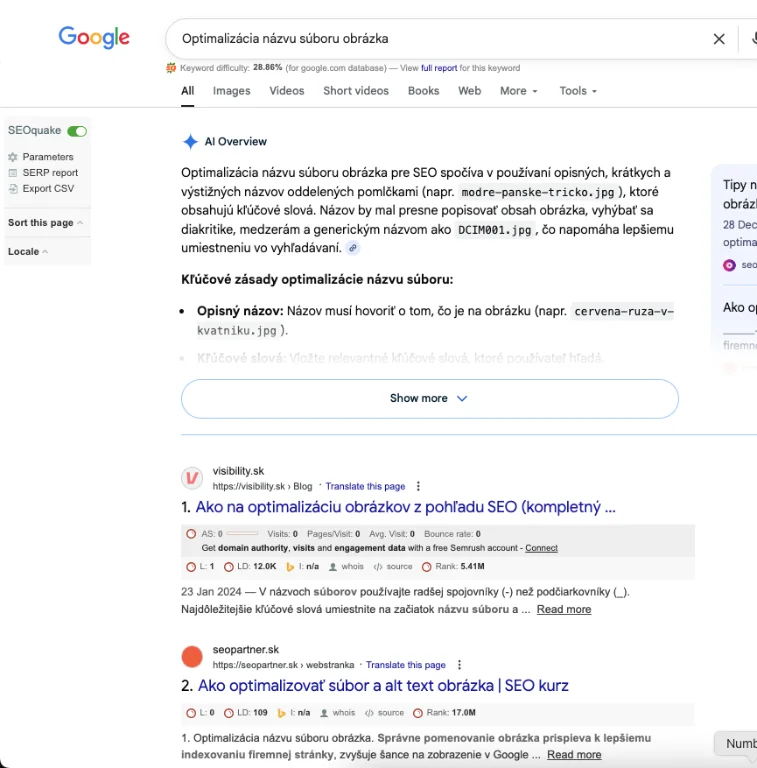
Task: Click the Export CSV icon
Action: tap(13, 189)
